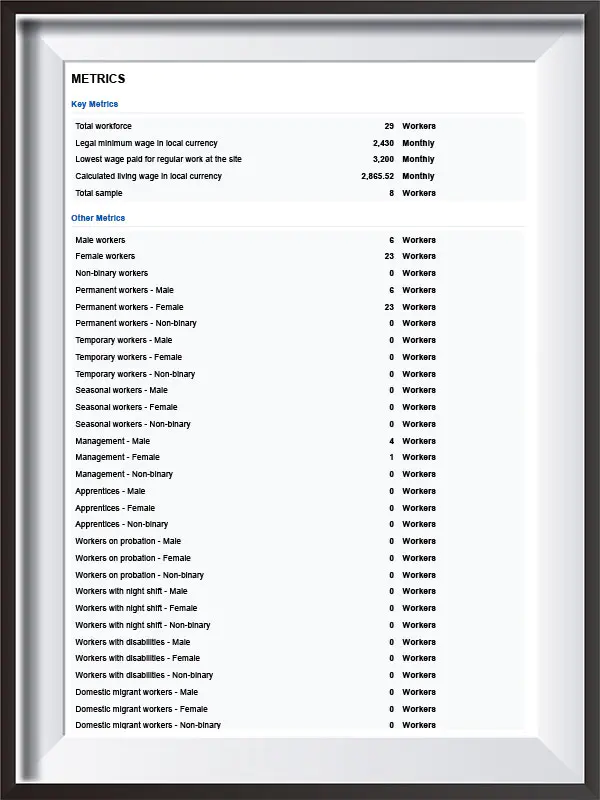Click Workers with night shift - Female row
Image resolution: width=600 pixels, height=800 pixels.
pos(298,608)
